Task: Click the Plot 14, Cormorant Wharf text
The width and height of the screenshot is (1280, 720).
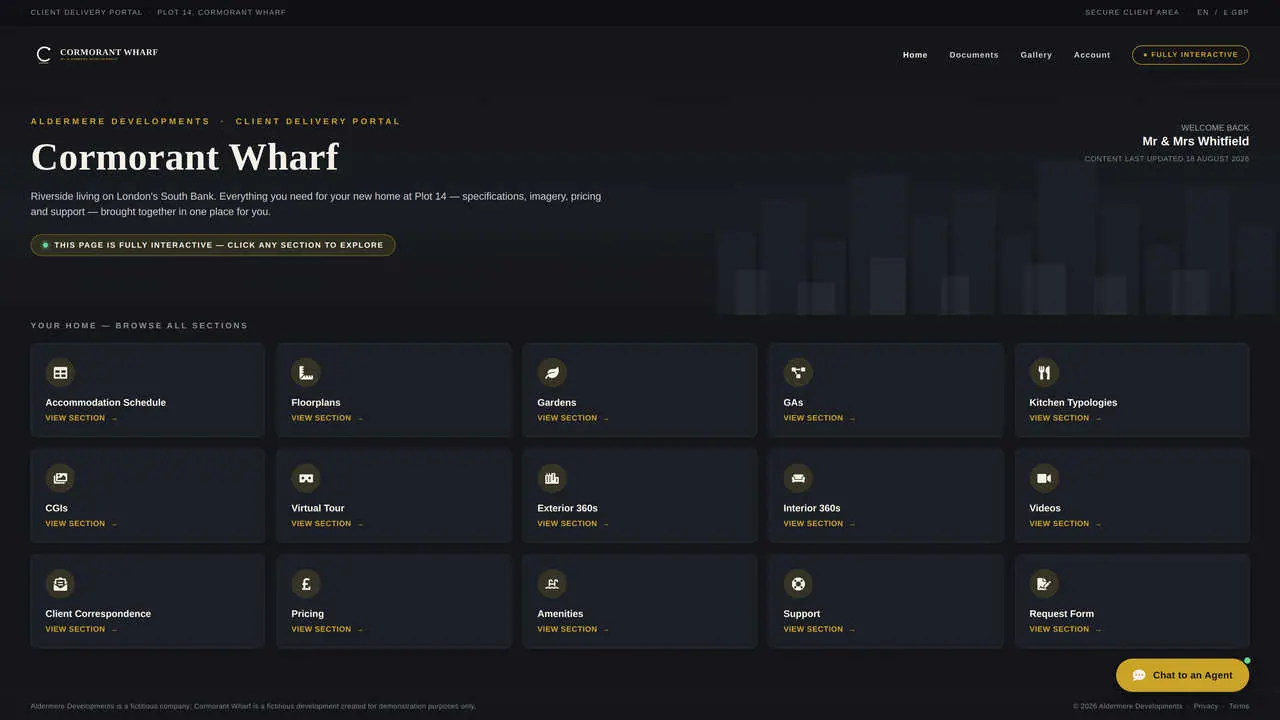Action: point(221,13)
